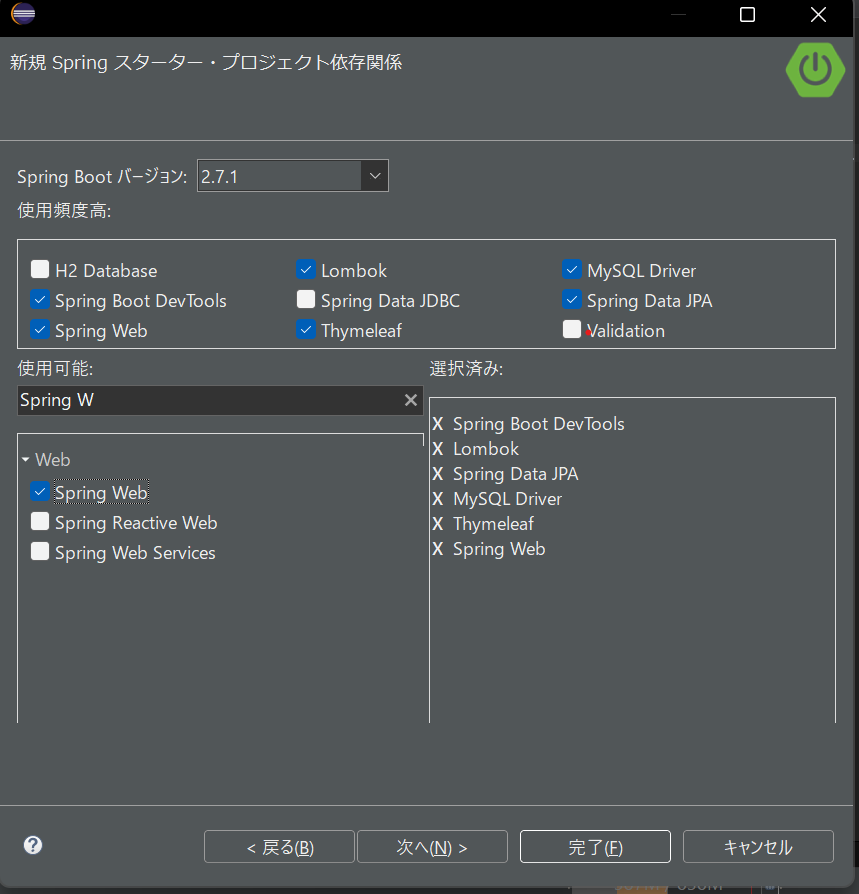Clear the search field using the X icon
Viewport: 859px width, 894px height.
[x=410, y=400]
